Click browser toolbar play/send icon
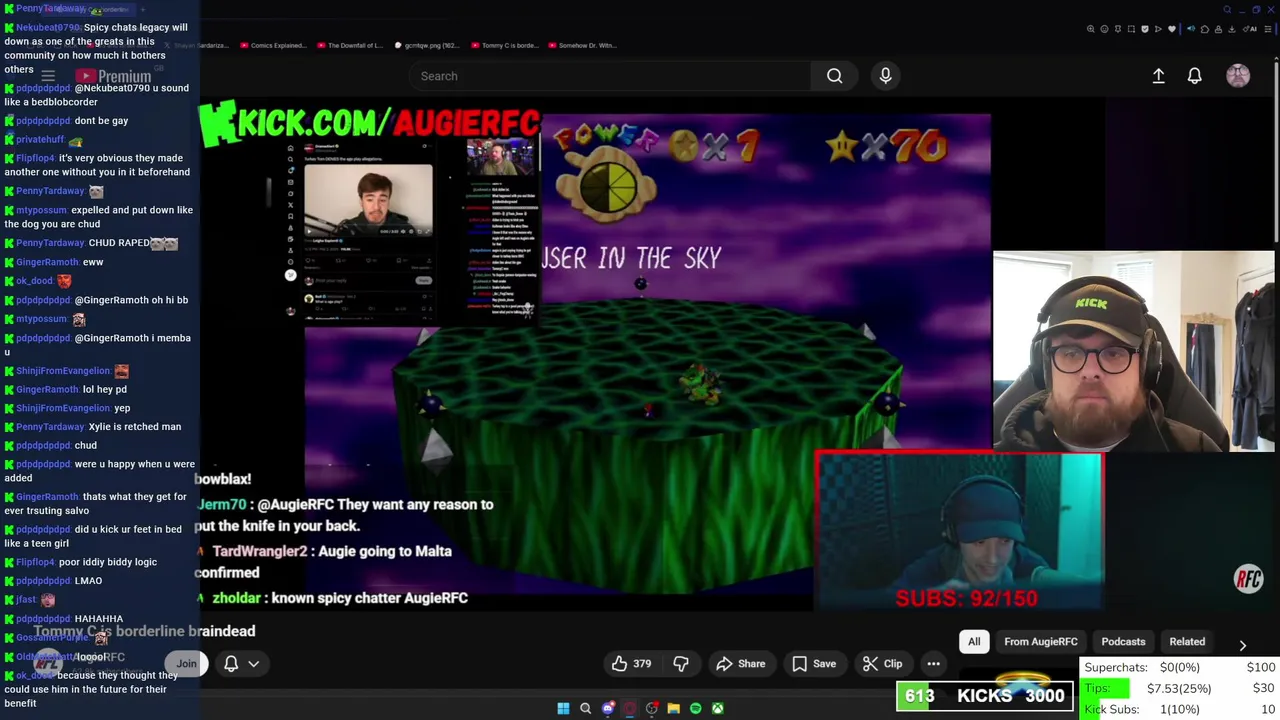This screenshot has width=1280, height=720. click(1158, 29)
